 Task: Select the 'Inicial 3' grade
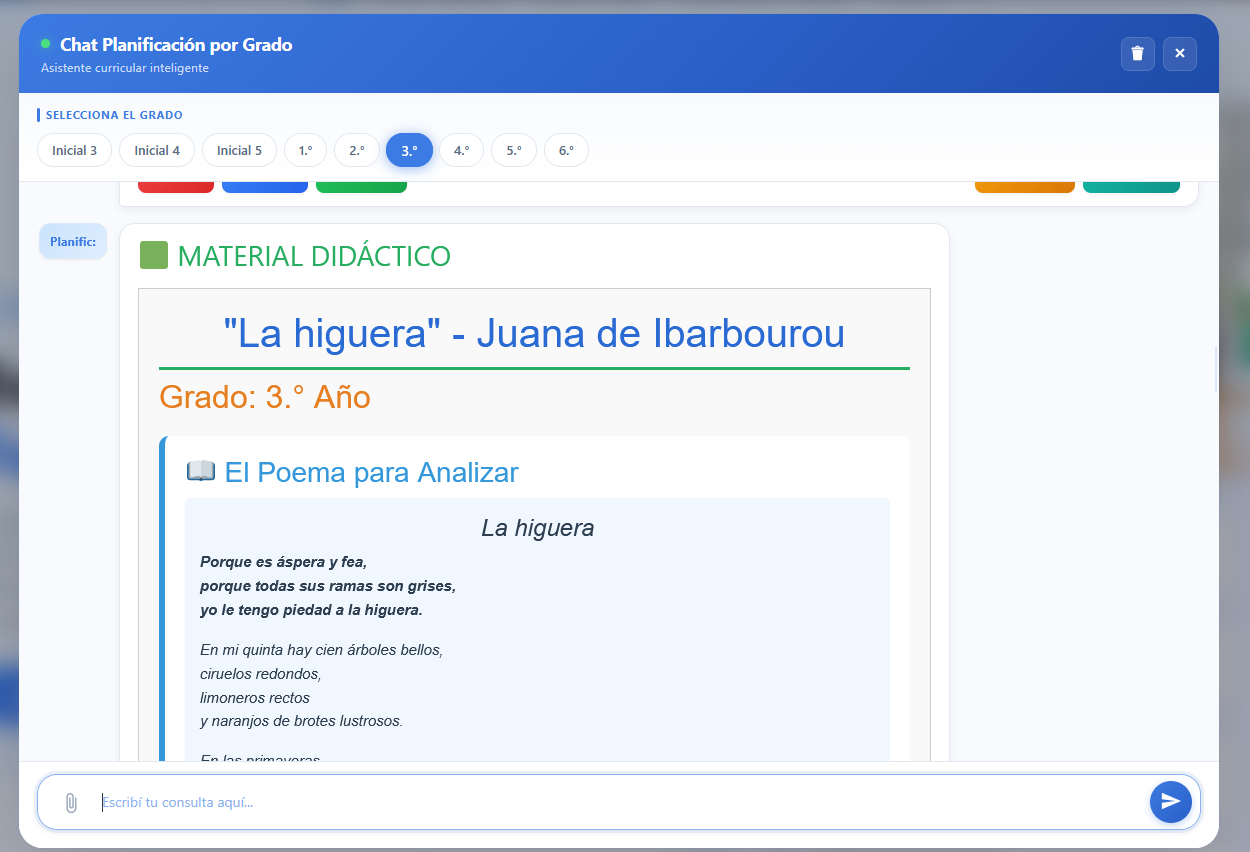(x=74, y=150)
